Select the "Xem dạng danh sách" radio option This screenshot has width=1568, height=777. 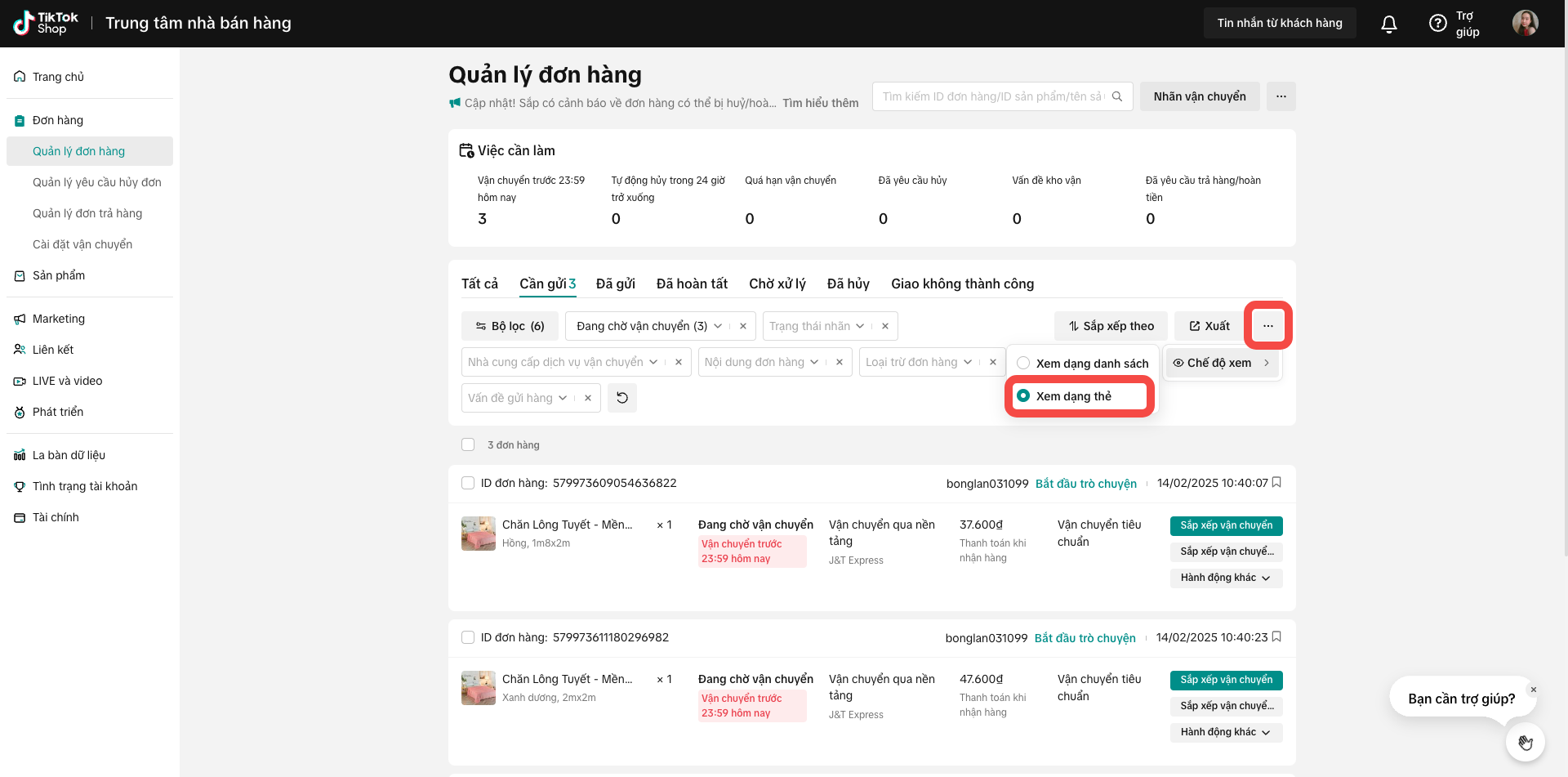[x=1023, y=364]
